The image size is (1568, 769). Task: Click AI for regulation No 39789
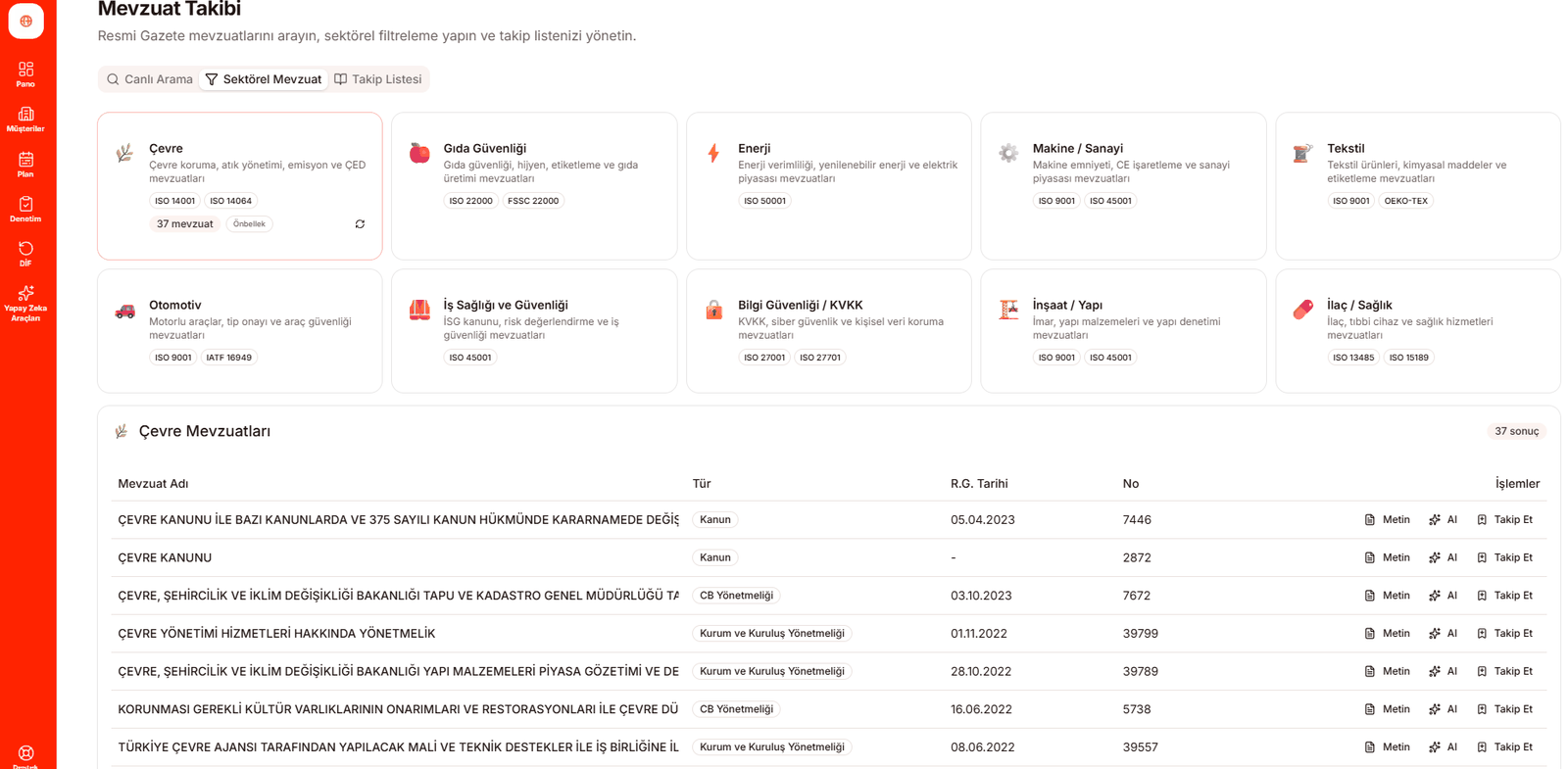tap(1443, 671)
